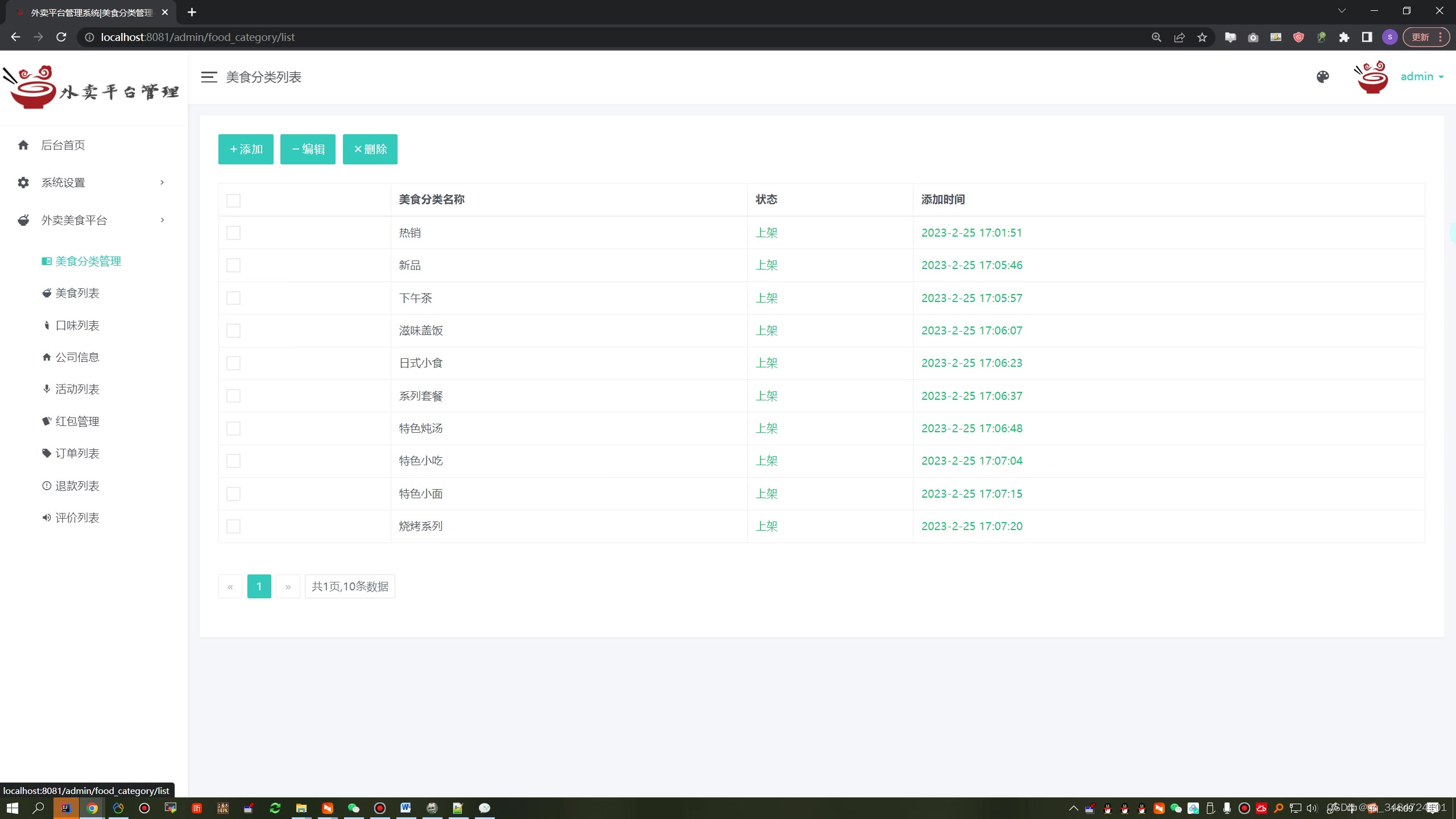Tick the checkbox for 热销 row
1456x819 pixels.
pos(233,233)
